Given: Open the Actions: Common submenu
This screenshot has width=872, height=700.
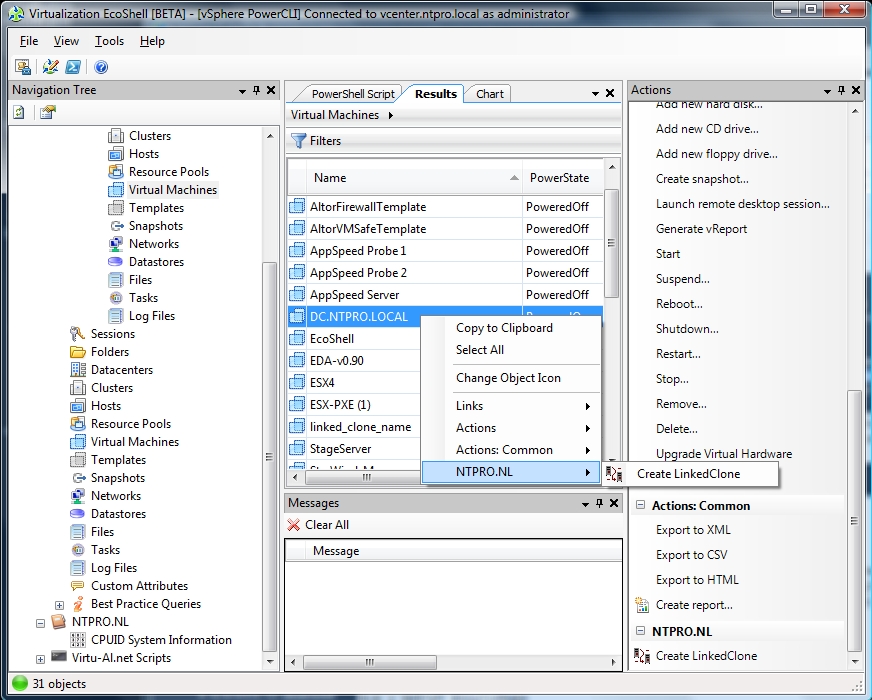Looking at the screenshot, I should [511, 450].
